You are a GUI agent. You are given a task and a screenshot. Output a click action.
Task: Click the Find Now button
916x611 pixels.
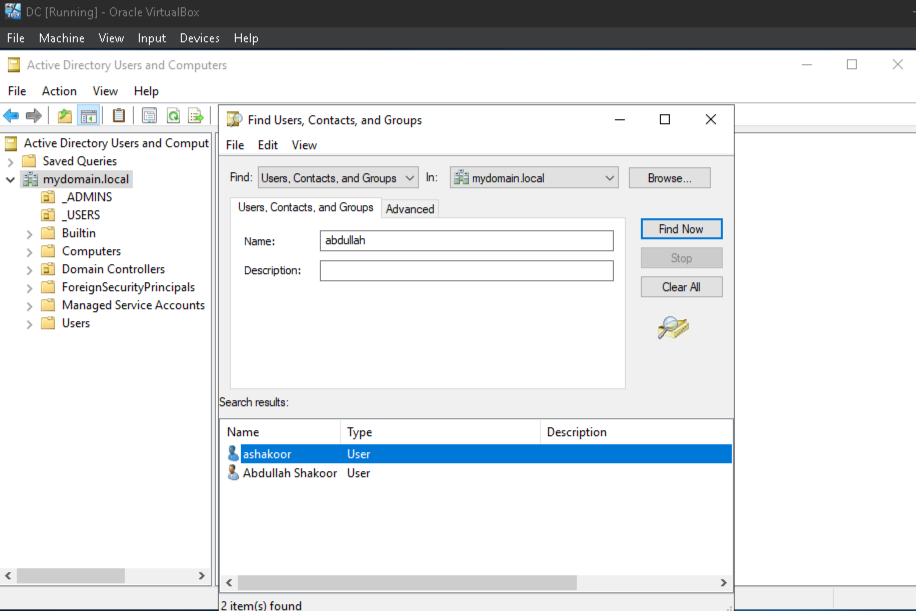click(681, 229)
